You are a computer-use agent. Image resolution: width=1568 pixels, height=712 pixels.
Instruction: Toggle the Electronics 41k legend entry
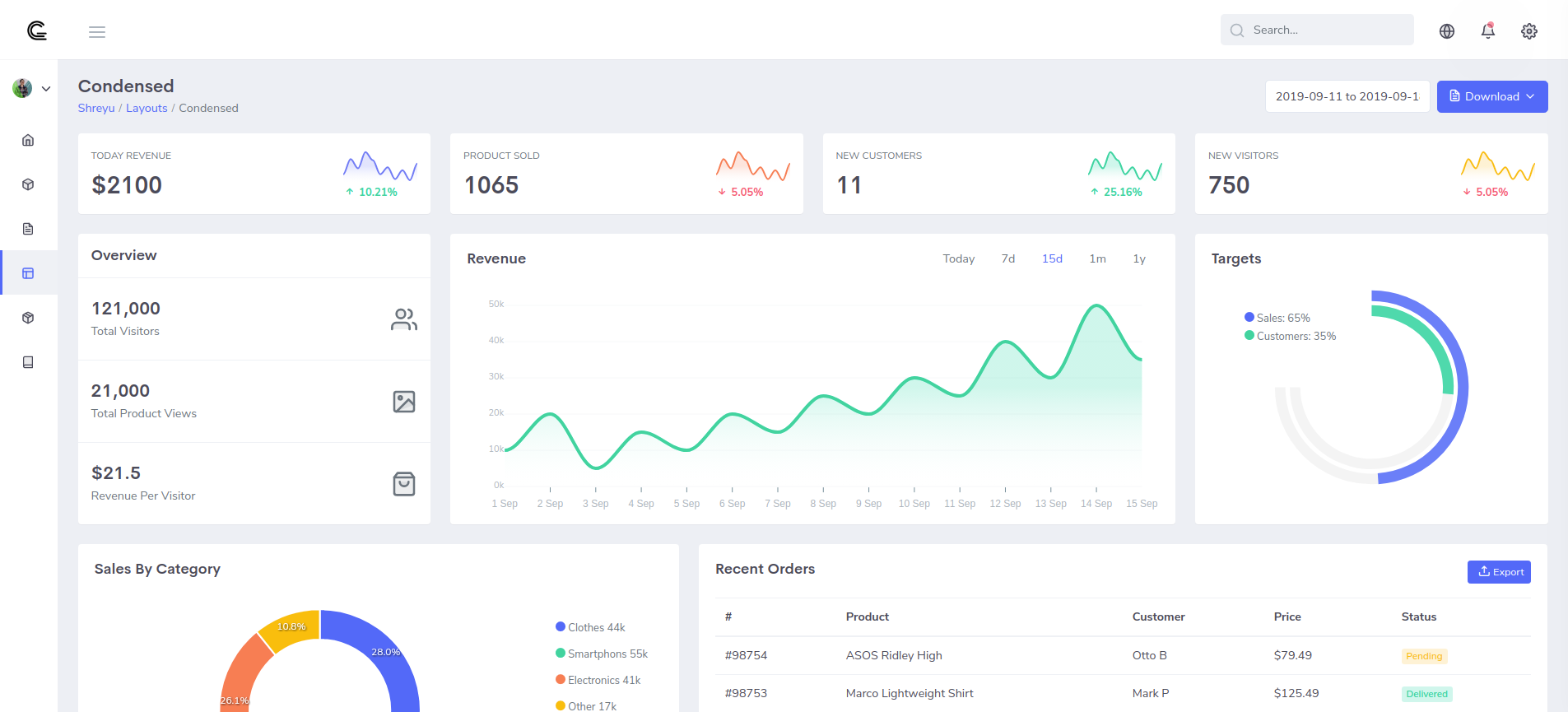[x=598, y=680]
